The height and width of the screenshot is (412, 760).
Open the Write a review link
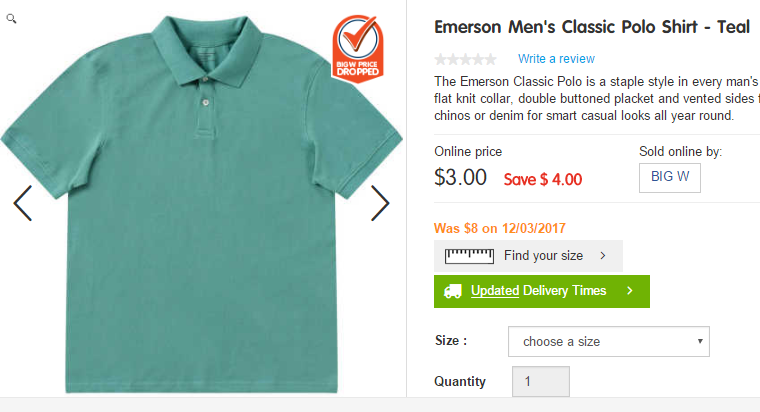556,59
